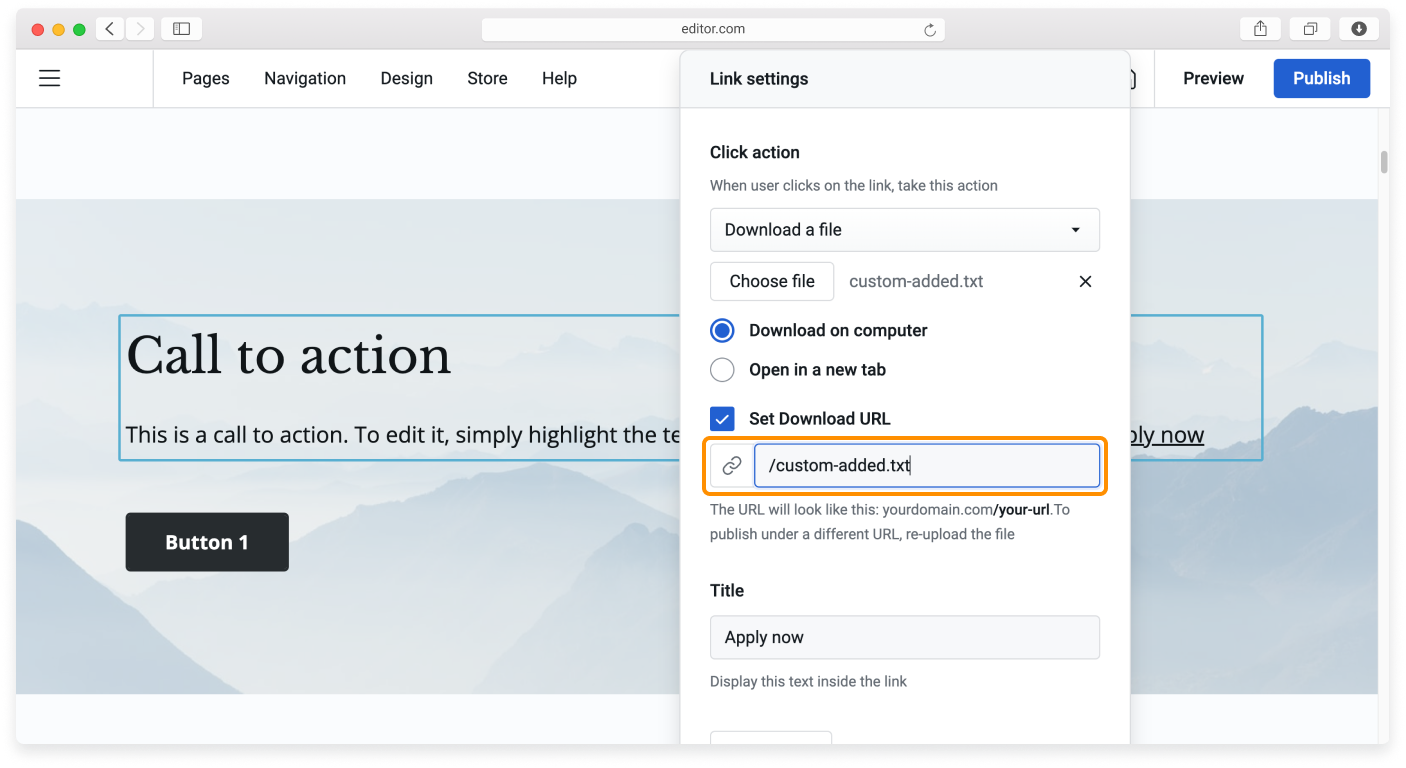The width and height of the screenshot is (1406, 768).
Task: Click the Choose file button
Action: coord(772,281)
